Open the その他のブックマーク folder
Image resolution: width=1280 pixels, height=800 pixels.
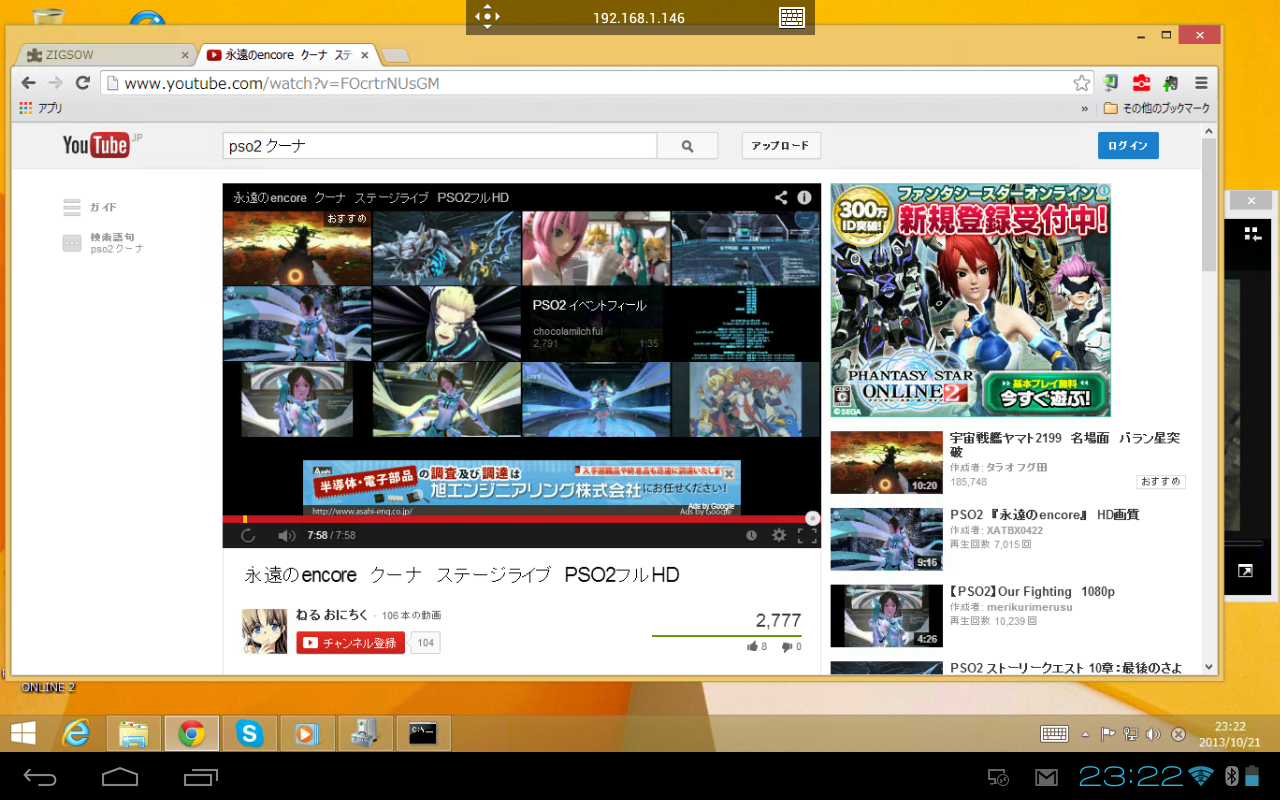(1157, 108)
